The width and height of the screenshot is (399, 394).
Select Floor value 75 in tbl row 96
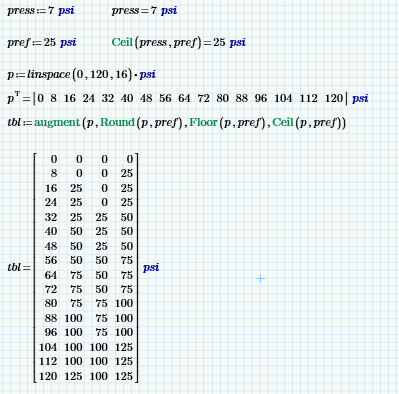point(101,332)
